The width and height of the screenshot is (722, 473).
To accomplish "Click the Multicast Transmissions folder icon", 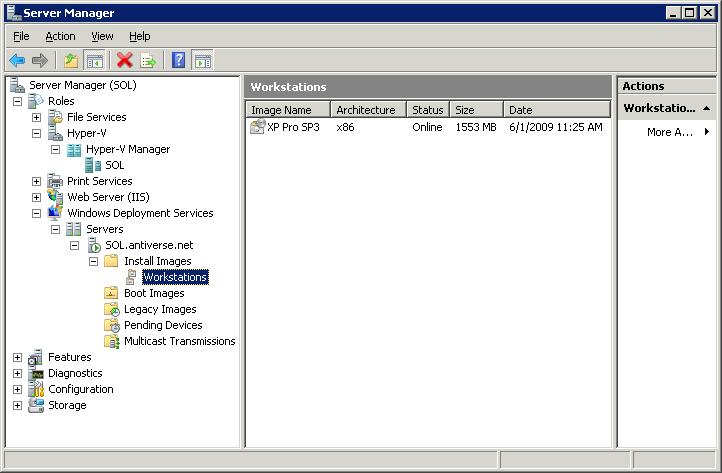I will pos(112,341).
